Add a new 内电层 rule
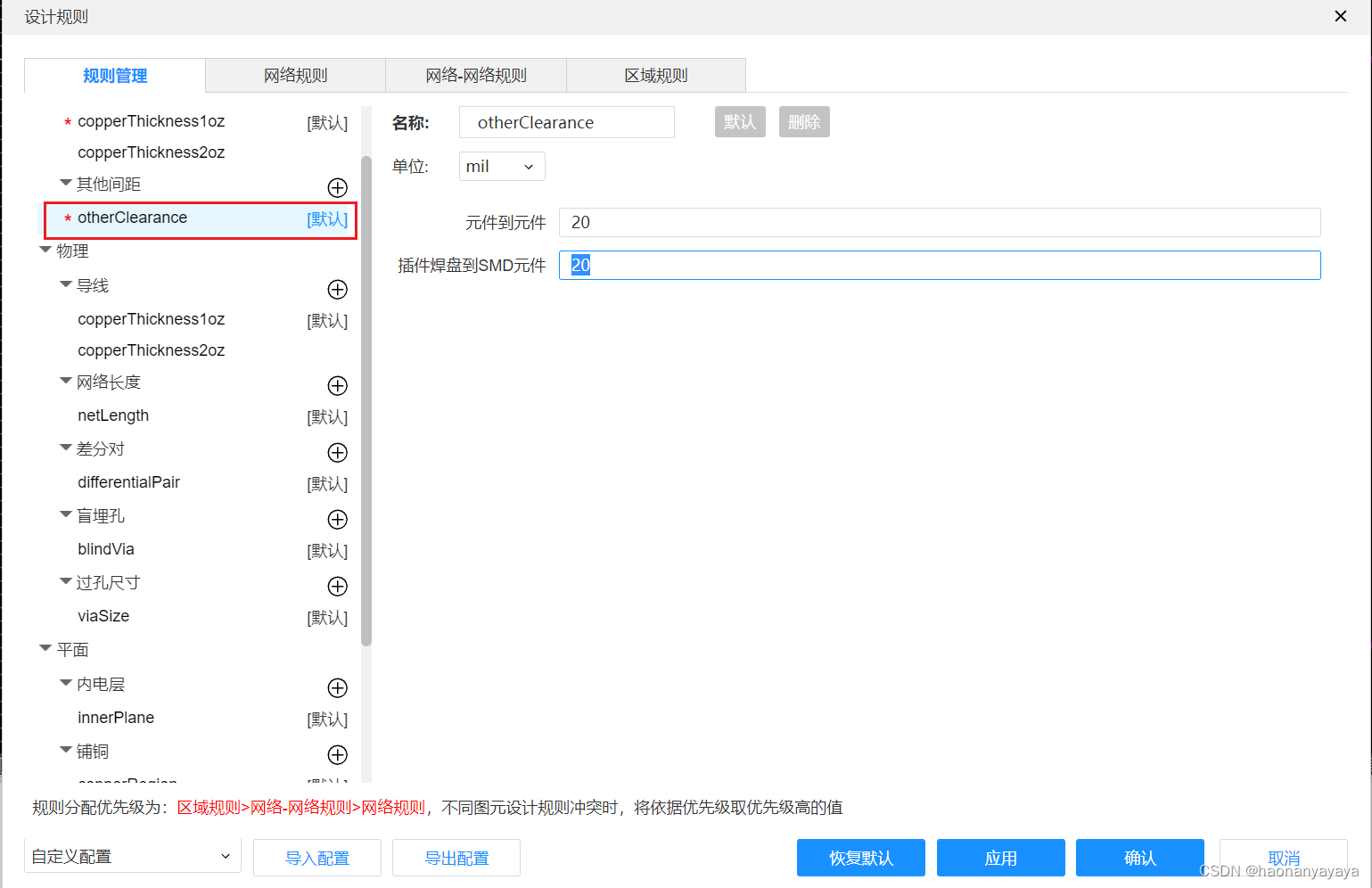 pos(337,687)
